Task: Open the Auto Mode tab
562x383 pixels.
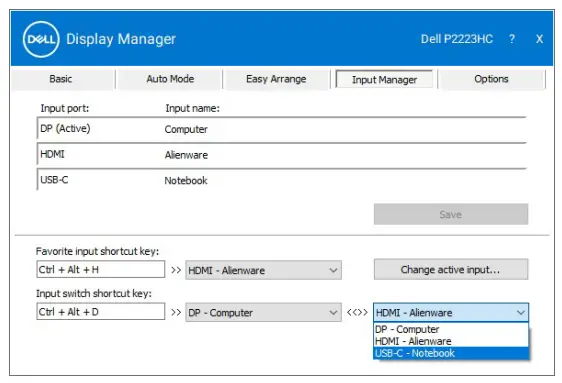Action: 170,79
